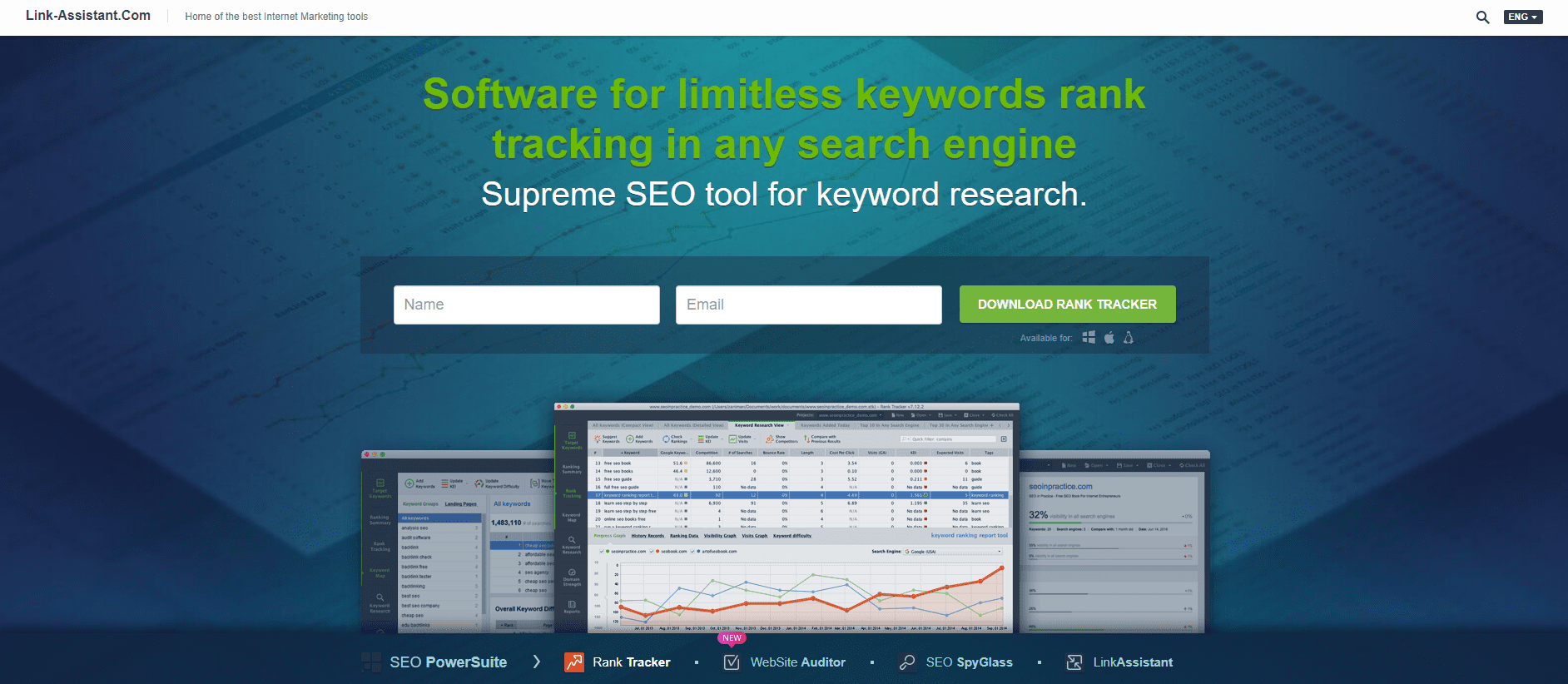Click 'Home of the best Internet Marketing tools'
1568x684 pixels.
click(276, 17)
